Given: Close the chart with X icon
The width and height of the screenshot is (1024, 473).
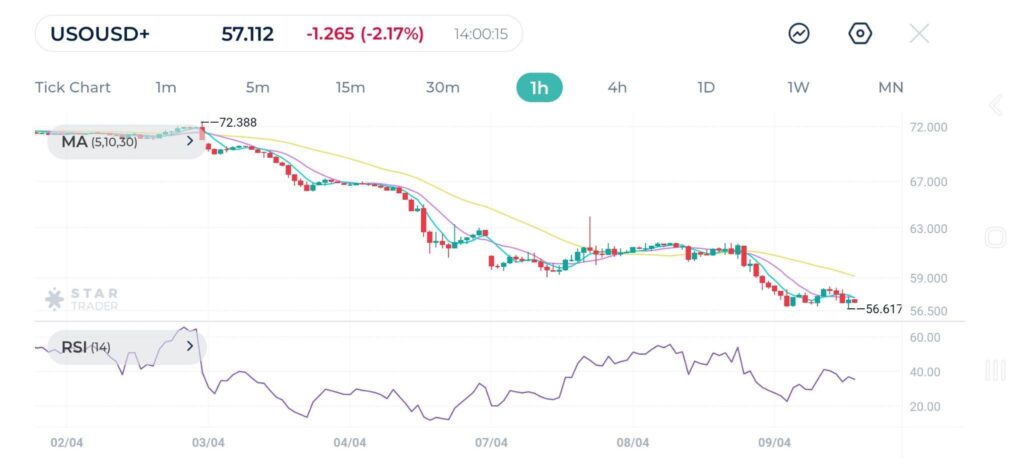Looking at the screenshot, I should [919, 34].
